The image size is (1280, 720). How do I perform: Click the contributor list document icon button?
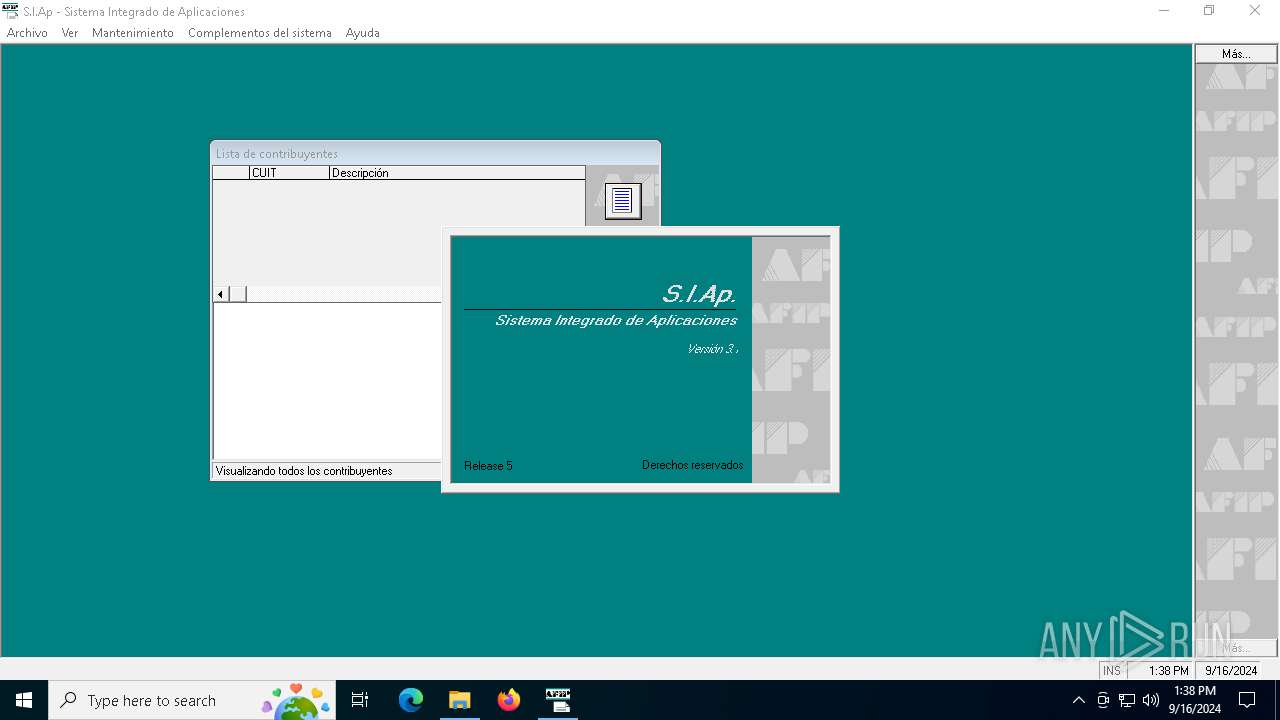(623, 201)
